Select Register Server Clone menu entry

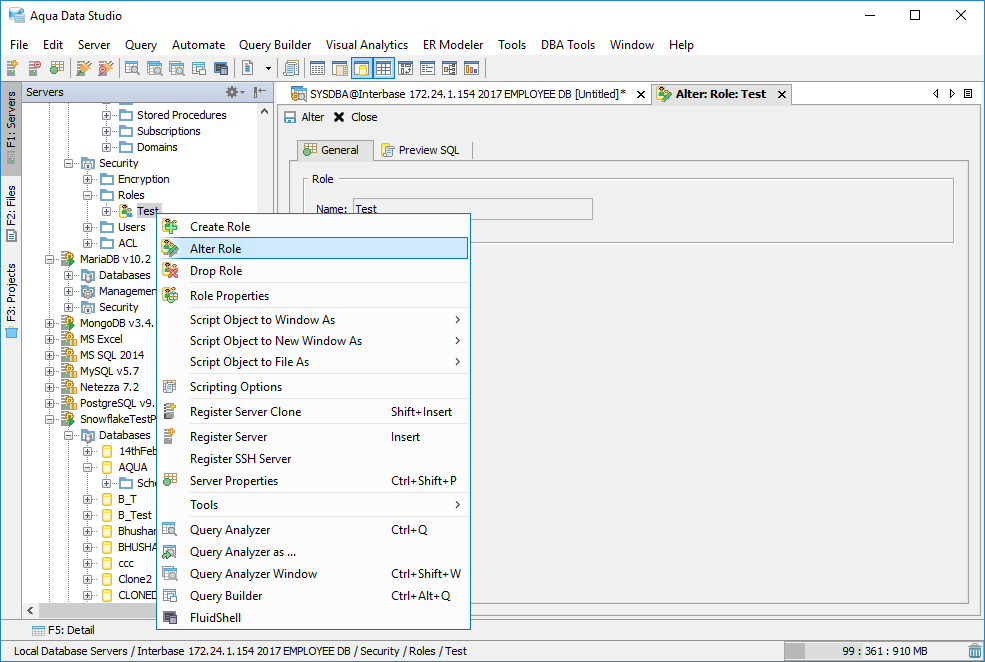point(313,412)
